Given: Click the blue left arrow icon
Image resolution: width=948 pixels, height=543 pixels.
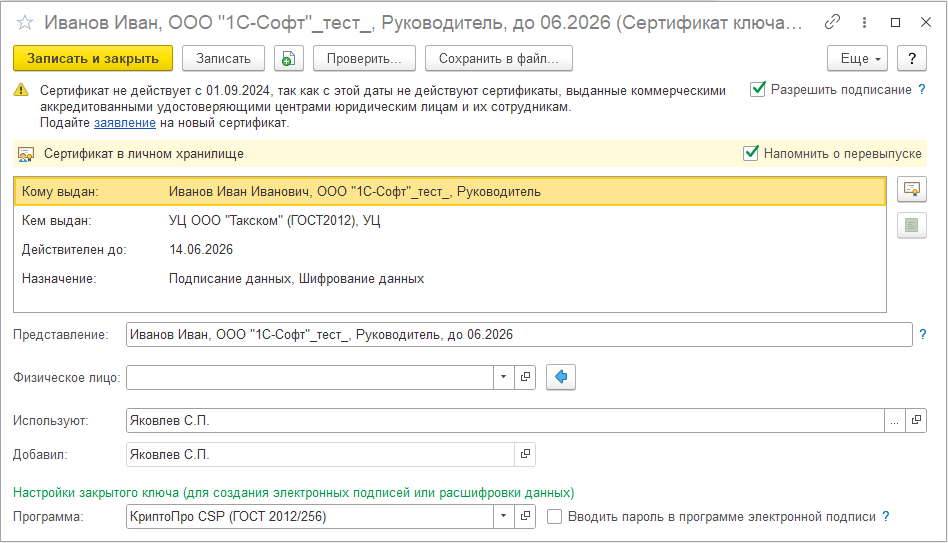Looking at the screenshot, I should click(561, 377).
